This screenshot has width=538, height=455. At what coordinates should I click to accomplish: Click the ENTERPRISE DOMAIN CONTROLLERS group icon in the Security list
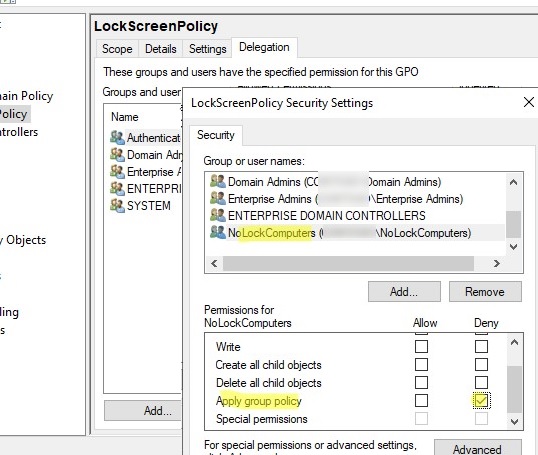click(218, 215)
